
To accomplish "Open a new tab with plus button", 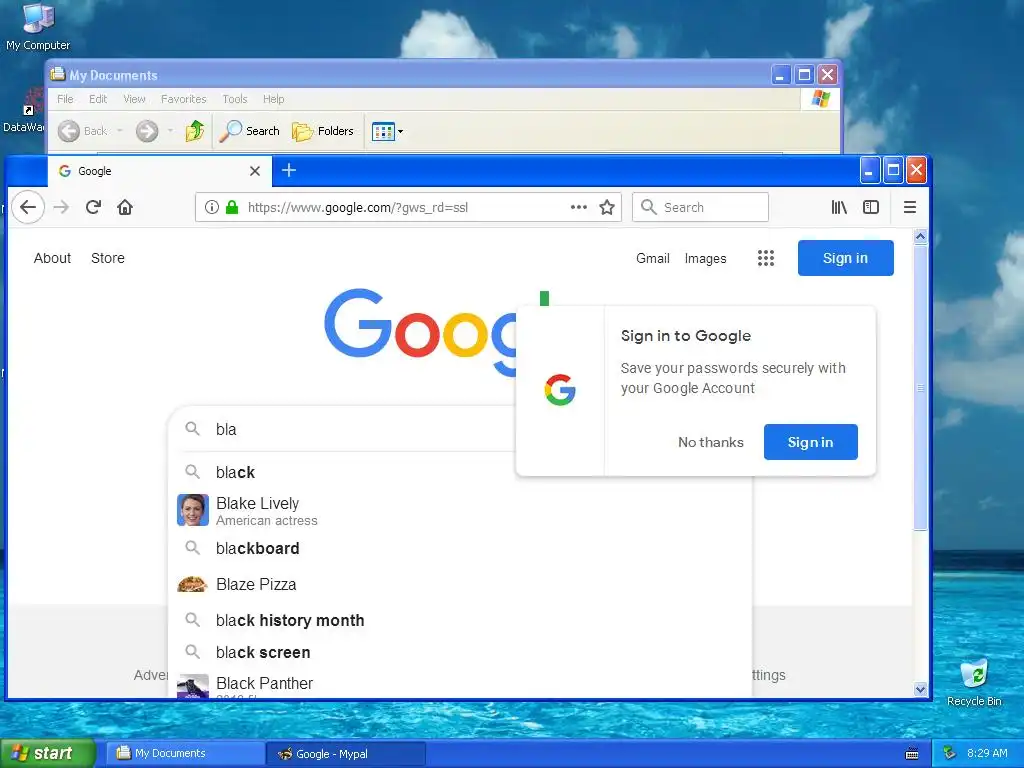I will tap(289, 170).
